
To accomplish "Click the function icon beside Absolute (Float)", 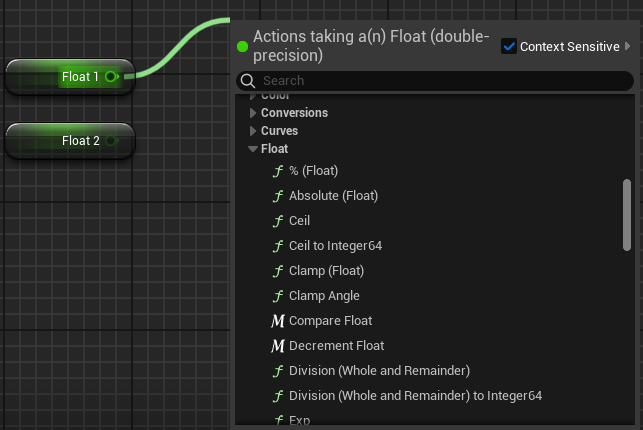I will (x=278, y=196).
